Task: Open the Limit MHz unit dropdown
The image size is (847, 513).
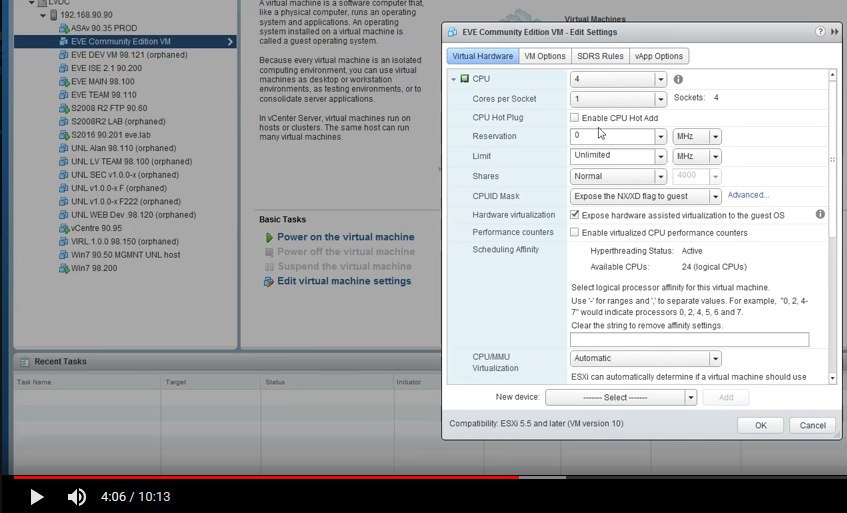Action: point(715,157)
